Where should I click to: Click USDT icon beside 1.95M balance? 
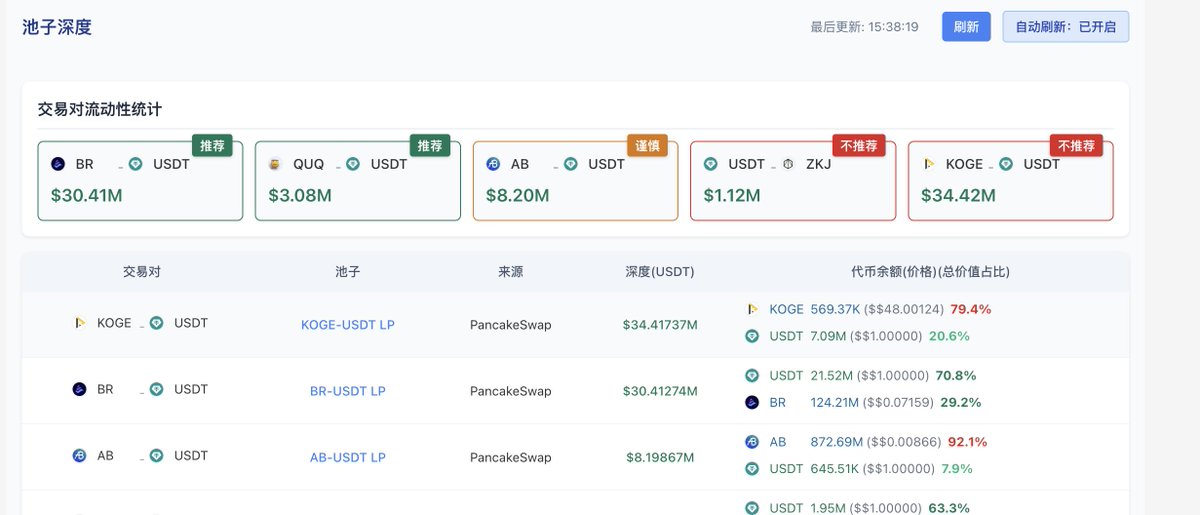coord(752,508)
